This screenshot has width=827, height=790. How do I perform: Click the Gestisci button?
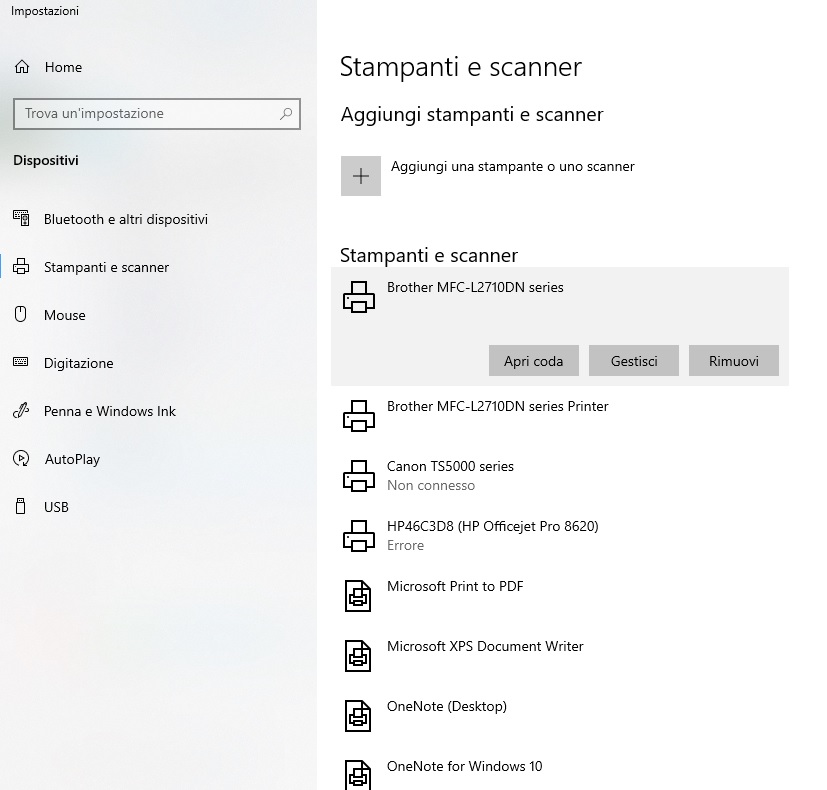coord(633,361)
